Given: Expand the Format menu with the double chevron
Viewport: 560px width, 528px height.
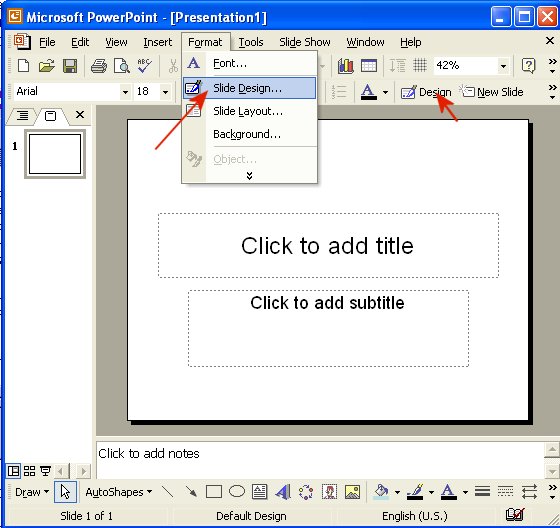Looking at the screenshot, I should (x=249, y=175).
